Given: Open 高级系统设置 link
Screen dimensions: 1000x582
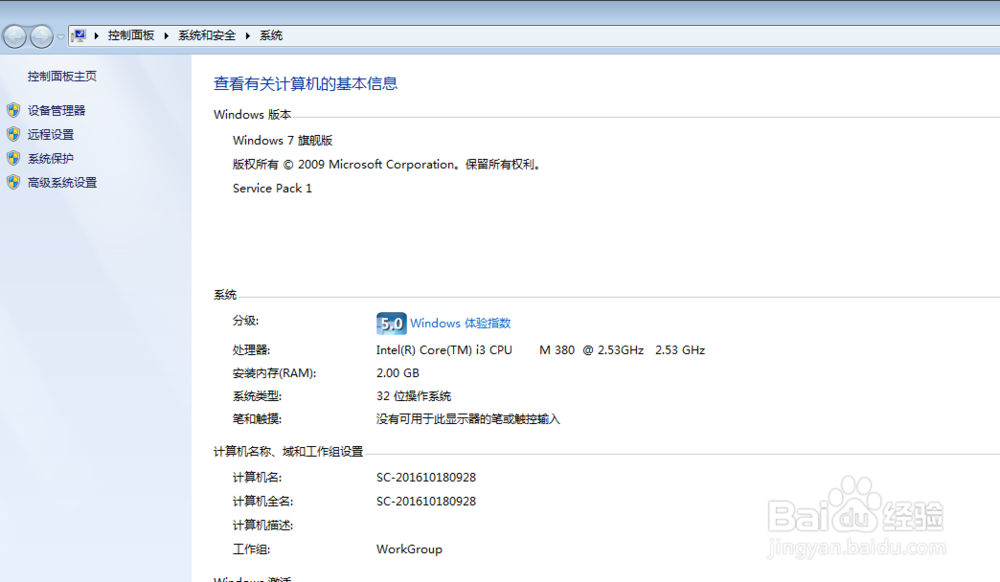Looking at the screenshot, I should pos(62,183).
